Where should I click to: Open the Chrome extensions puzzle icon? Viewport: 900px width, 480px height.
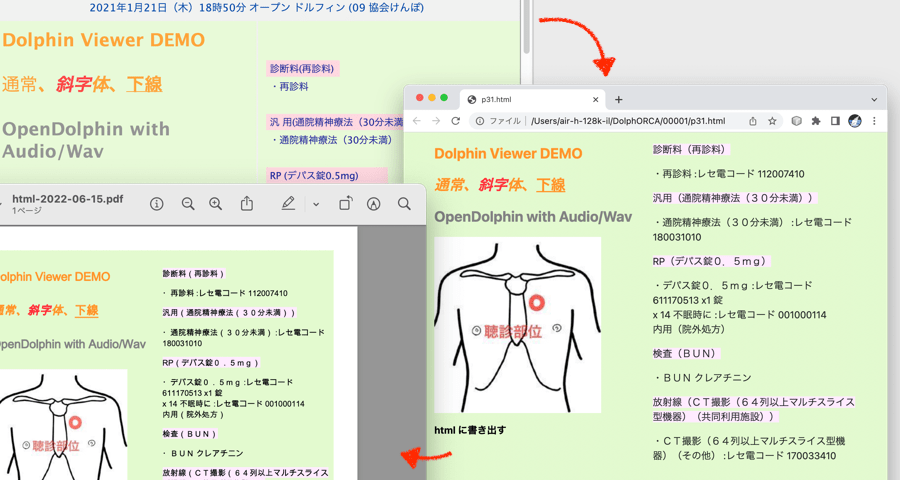pyautogui.click(x=816, y=121)
